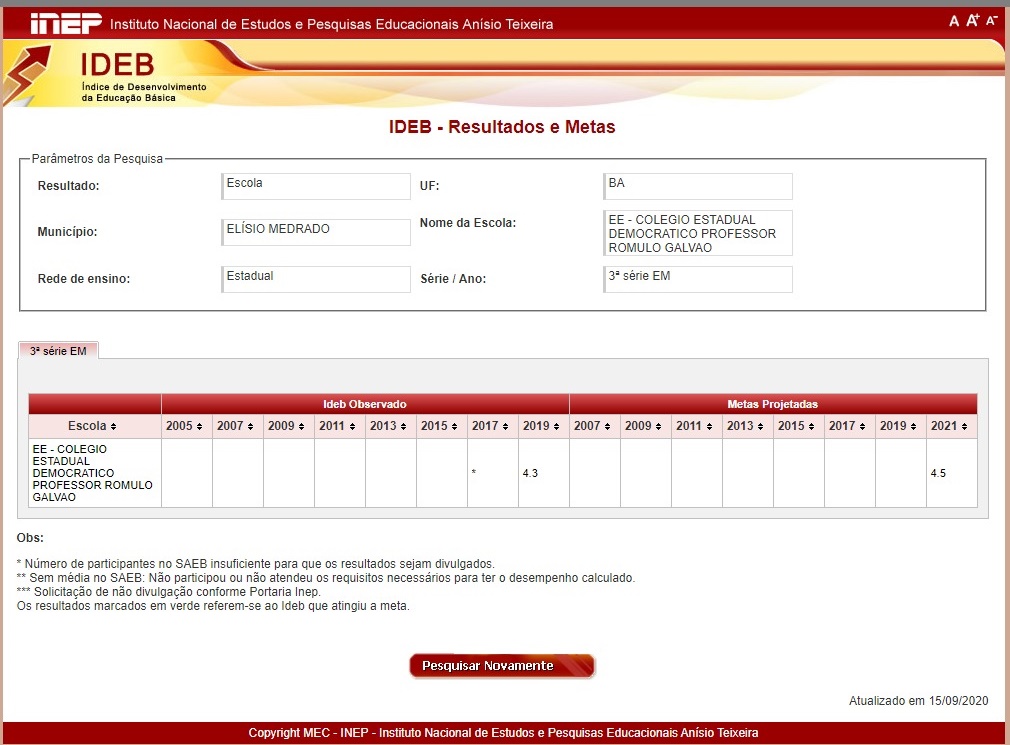1010x745 pixels.
Task: Sort Ideb Observado 2013 column
Action: pyautogui.click(x=390, y=426)
